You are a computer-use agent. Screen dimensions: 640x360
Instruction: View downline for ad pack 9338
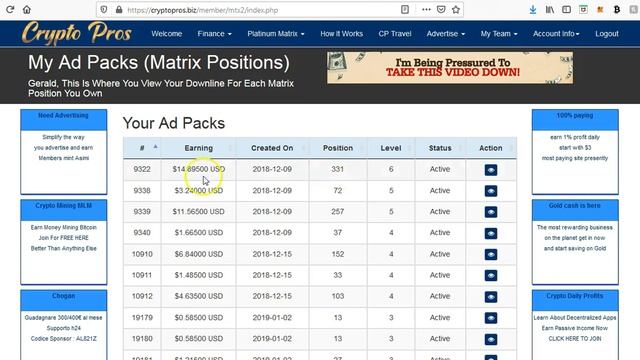(491, 191)
